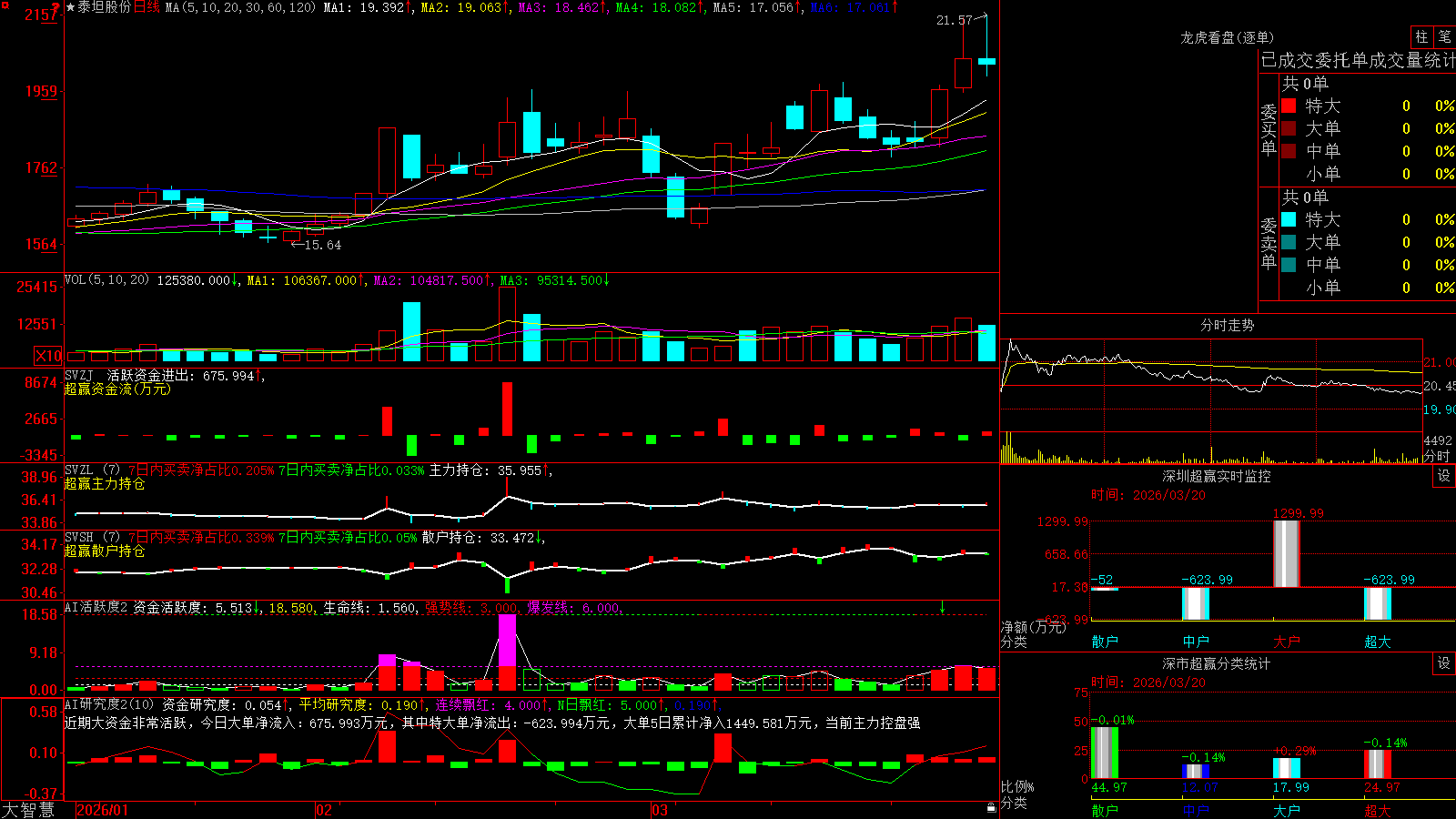Click the green arrow marker in AI活跃度 panel
The image size is (1456, 819).
(x=943, y=608)
